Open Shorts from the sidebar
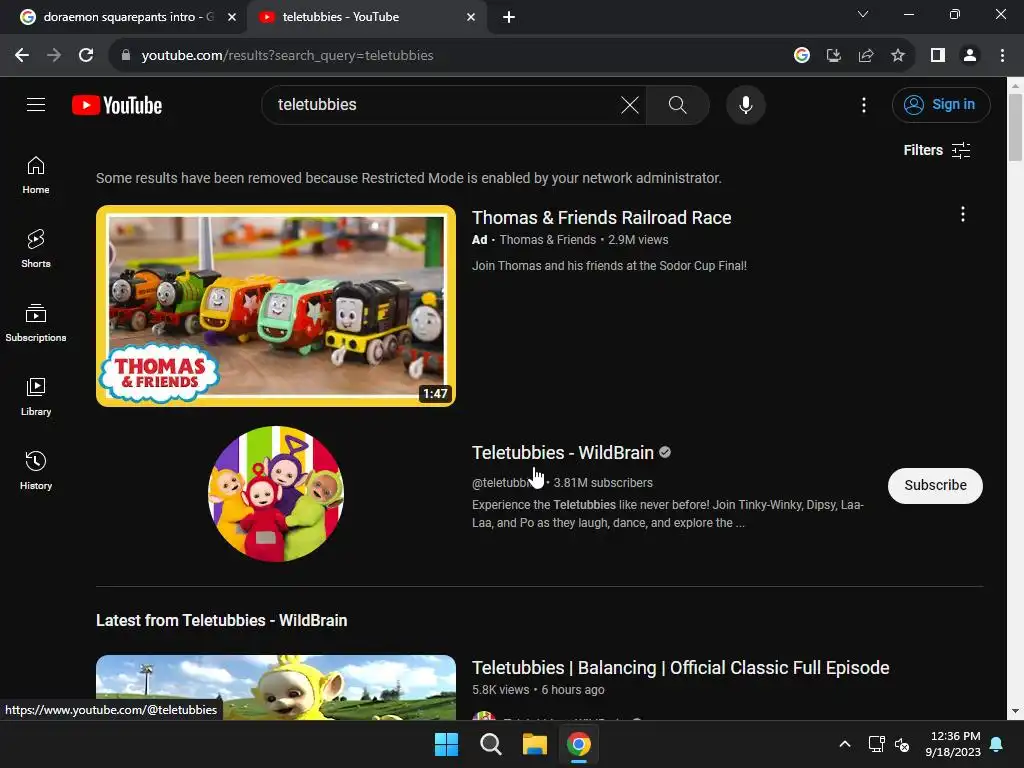 (36, 249)
